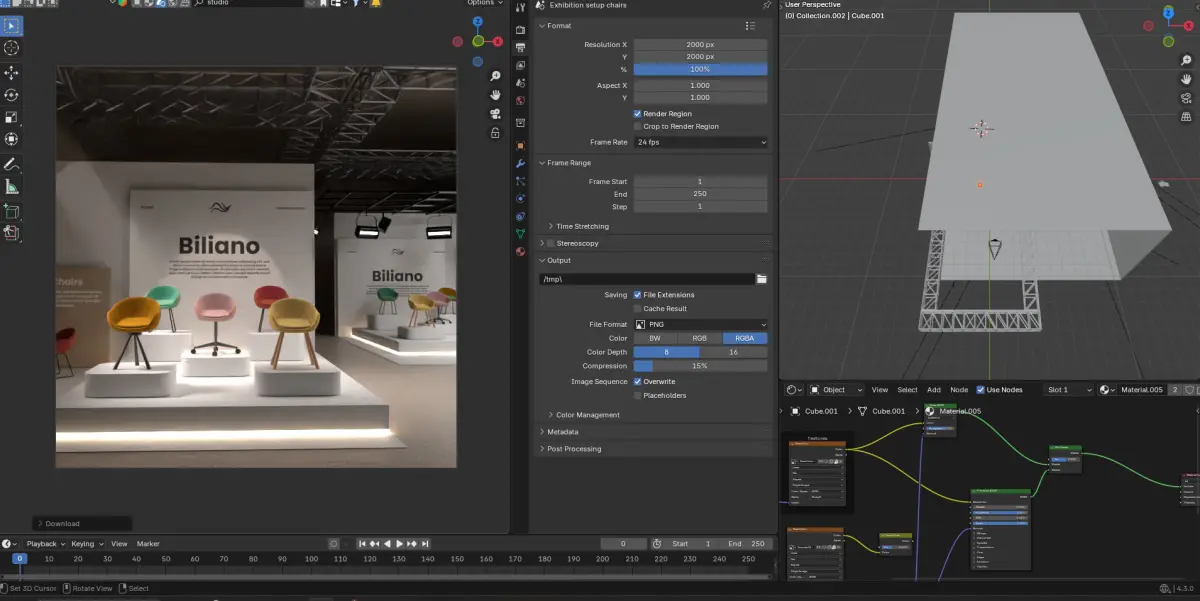
Task: Open node editor Node menu
Action: (x=959, y=389)
